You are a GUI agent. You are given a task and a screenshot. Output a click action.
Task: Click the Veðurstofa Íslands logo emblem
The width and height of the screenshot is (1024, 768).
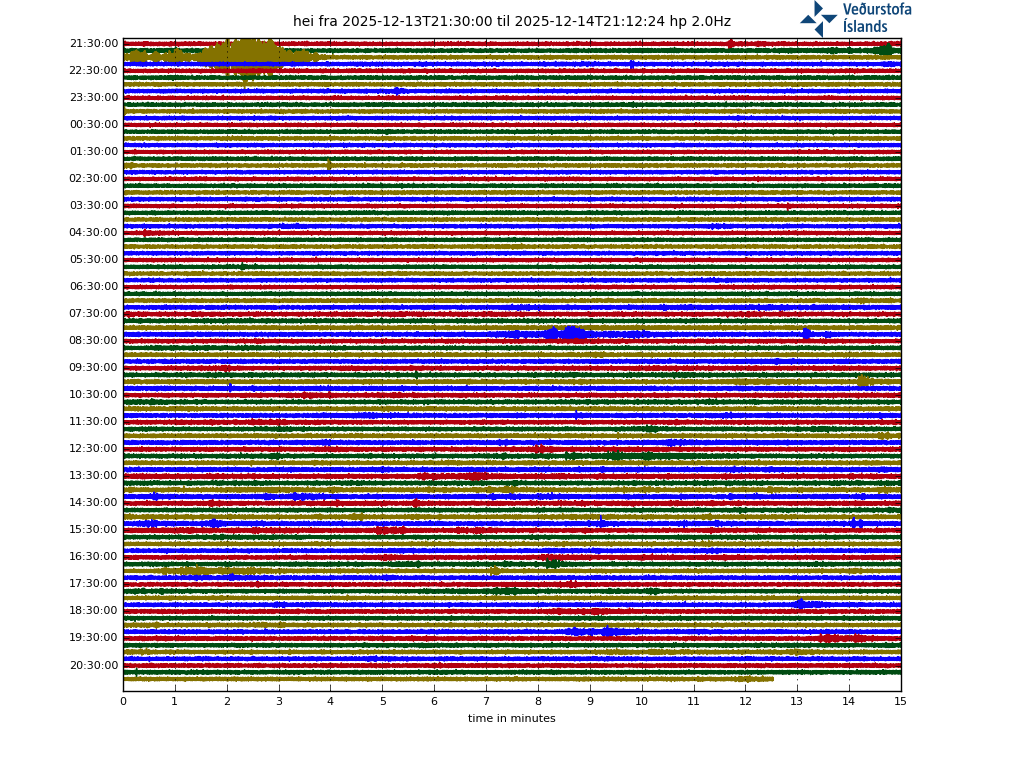(x=818, y=18)
